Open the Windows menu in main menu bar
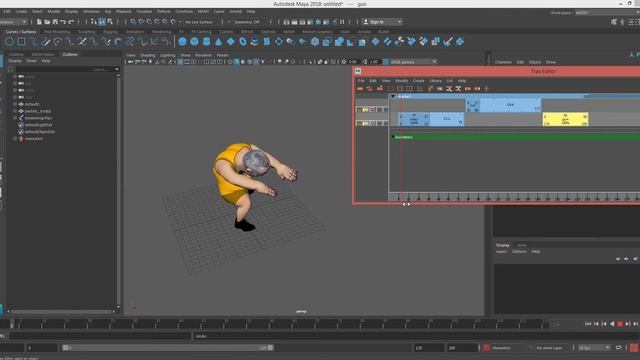 [91, 11]
